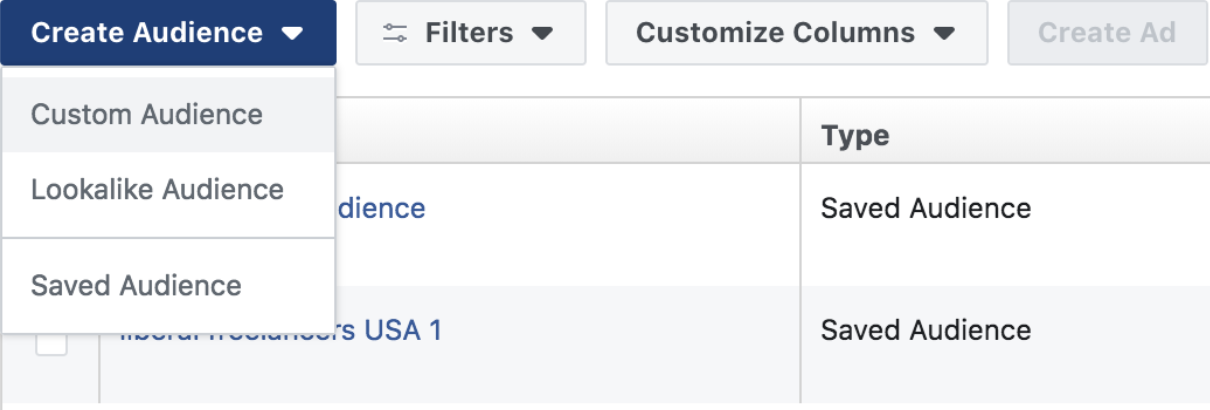The image size is (1210, 410).
Task: Click the Create Audience dropdown button
Action: tap(168, 33)
